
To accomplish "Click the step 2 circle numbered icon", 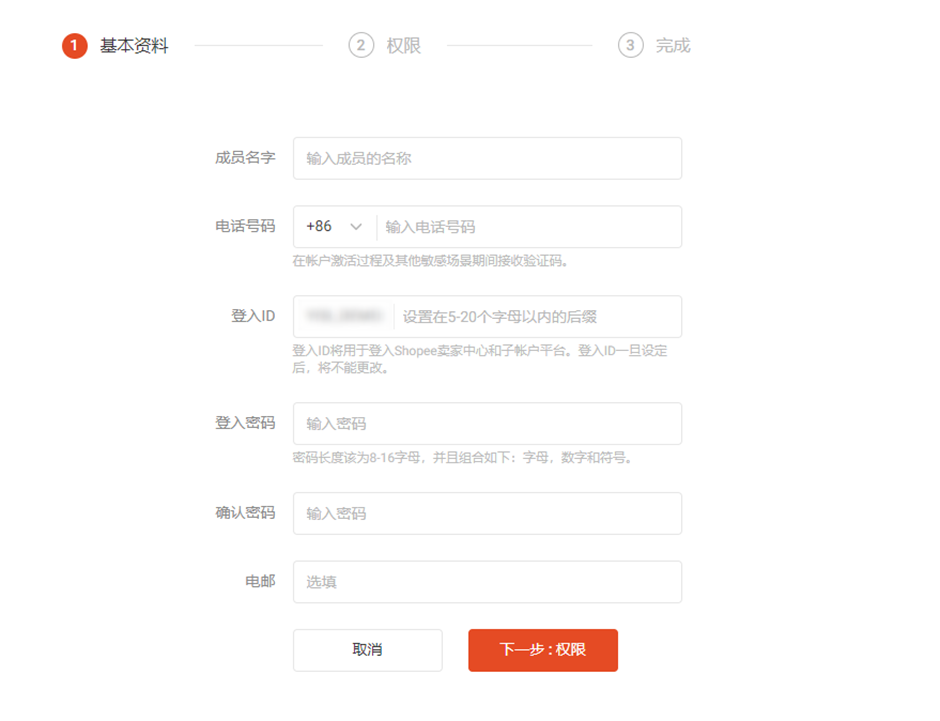I will click(x=359, y=45).
